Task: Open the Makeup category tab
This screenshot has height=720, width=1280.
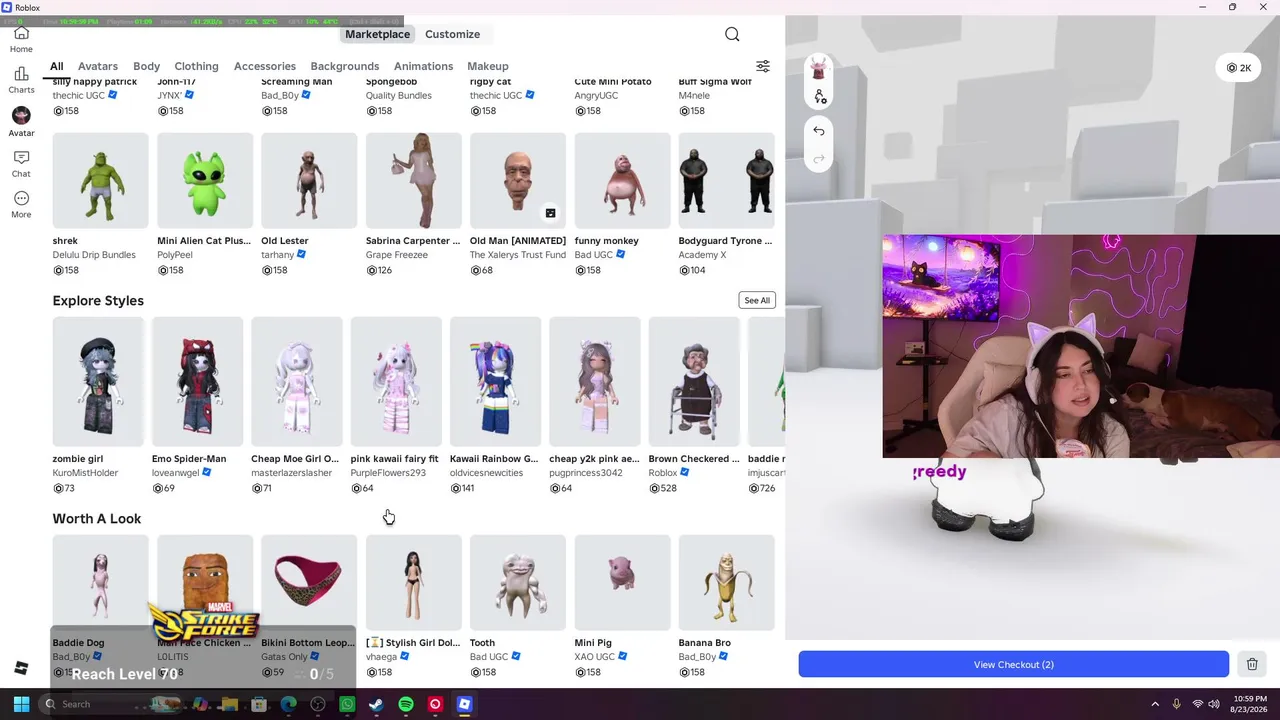Action: pyautogui.click(x=488, y=66)
